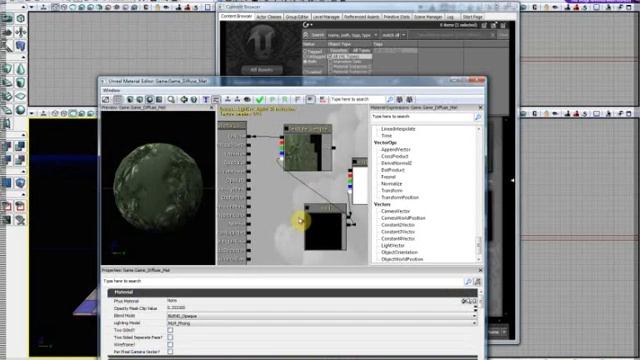Enable the Two Sided checkbox
The width and height of the screenshot is (640, 360).
coord(170,330)
